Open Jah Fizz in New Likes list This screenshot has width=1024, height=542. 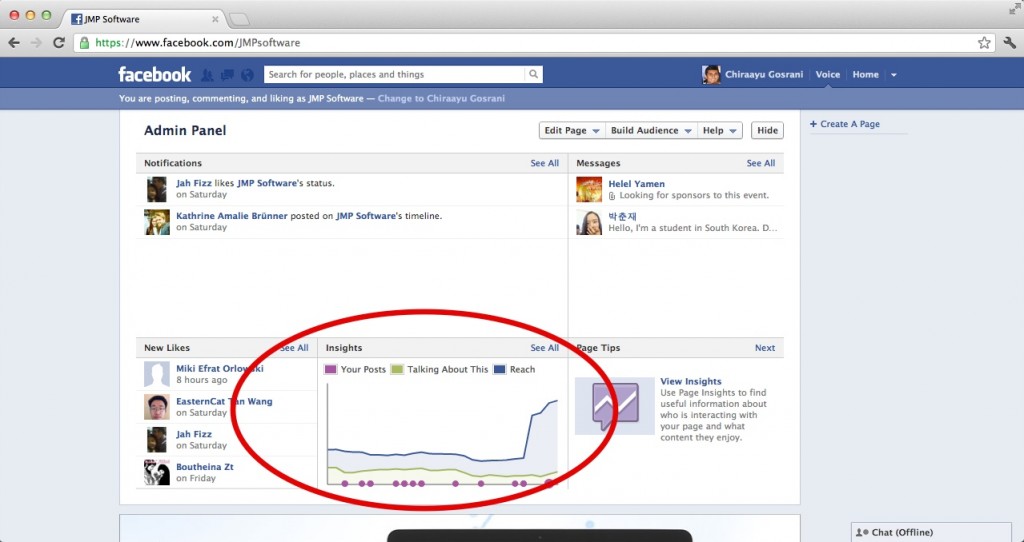point(194,434)
